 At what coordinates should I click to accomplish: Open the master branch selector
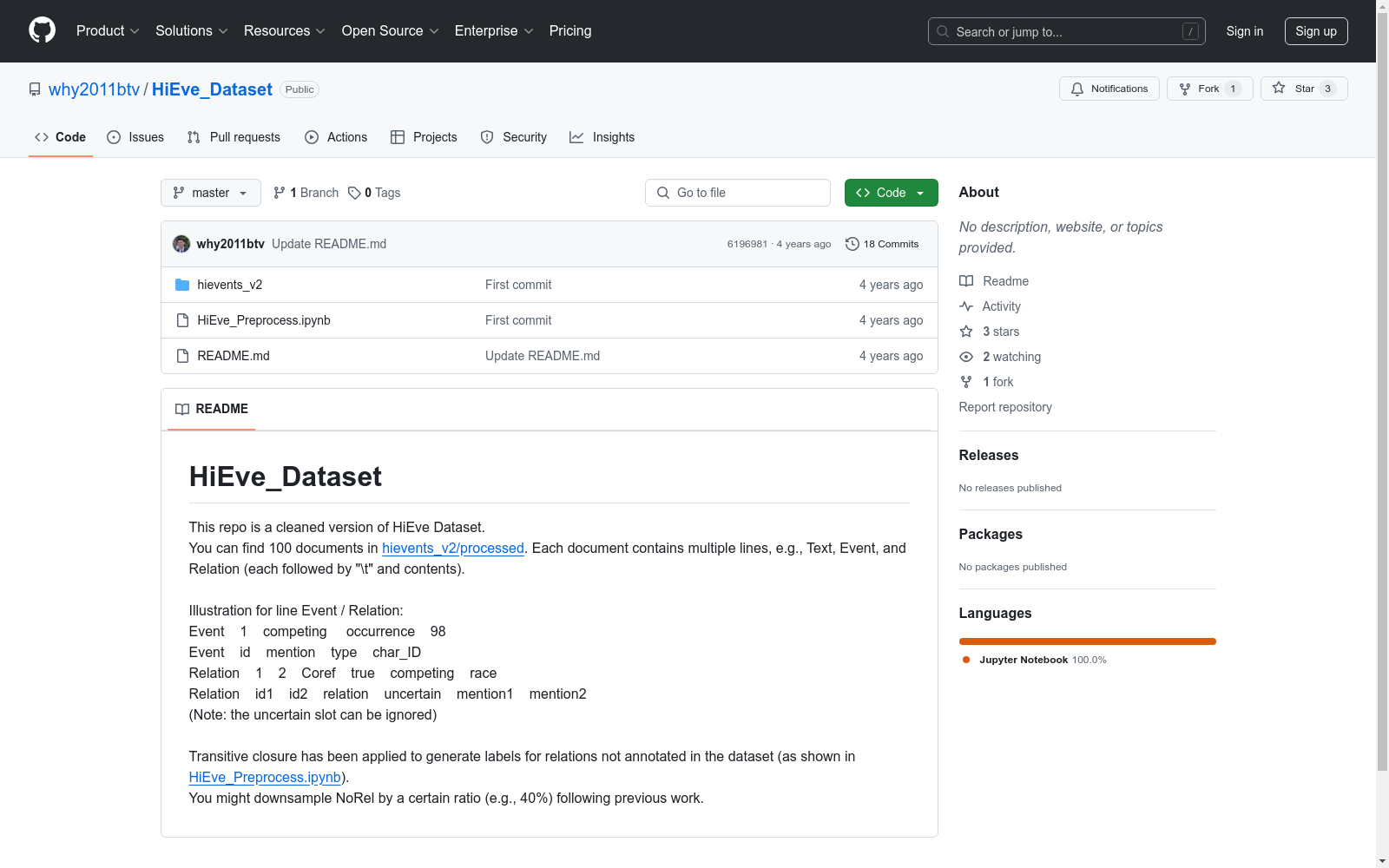(211, 193)
